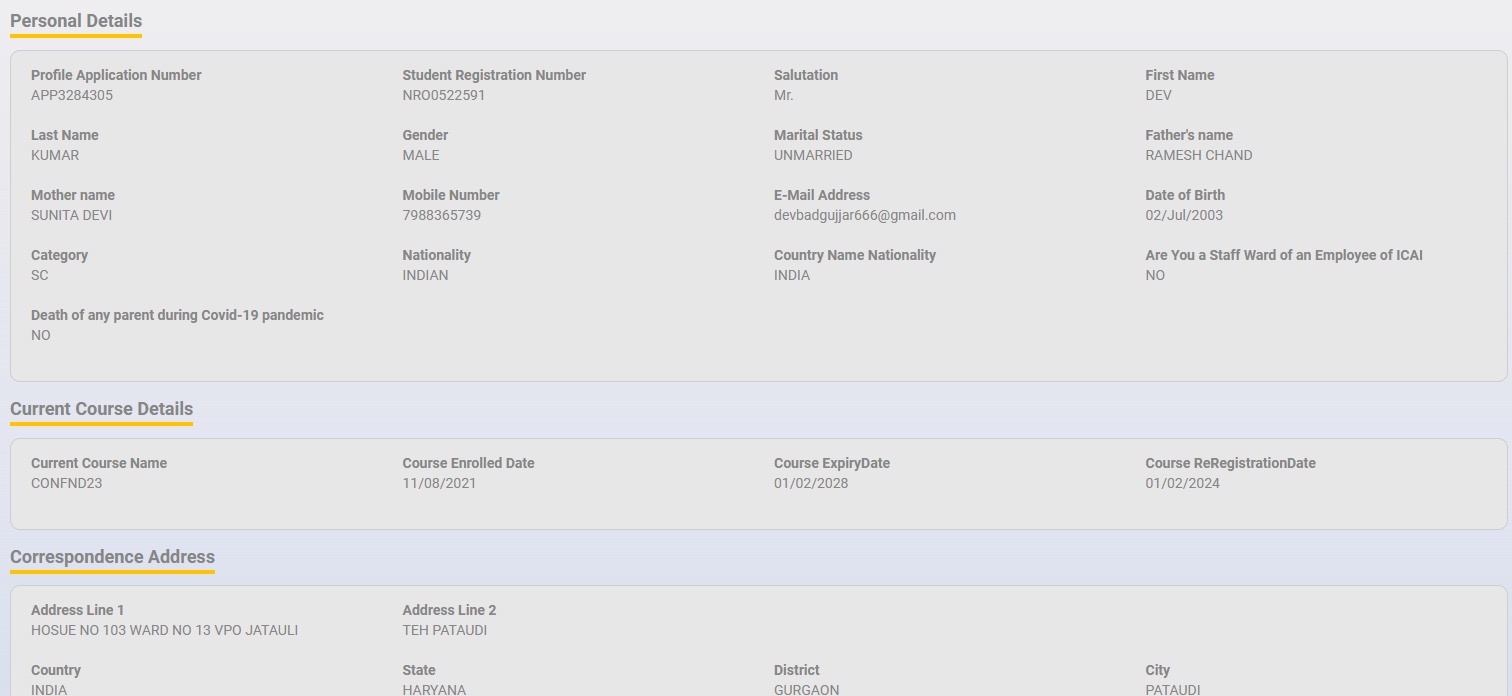Click the course re-registration date 01/02/2024
The height and width of the screenshot is (696, 1512).
coord(1182,484)
